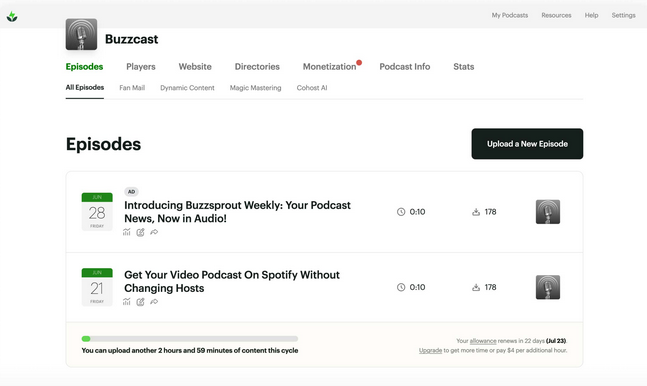647x386 pixels.
Task: Click red notification dot on Monetization
Action: pyautogui.click(x=359, y=63)
